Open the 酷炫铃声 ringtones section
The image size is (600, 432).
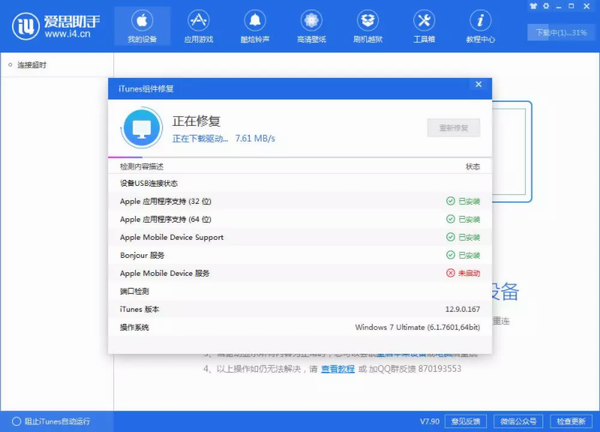click(x=255, y=26)
